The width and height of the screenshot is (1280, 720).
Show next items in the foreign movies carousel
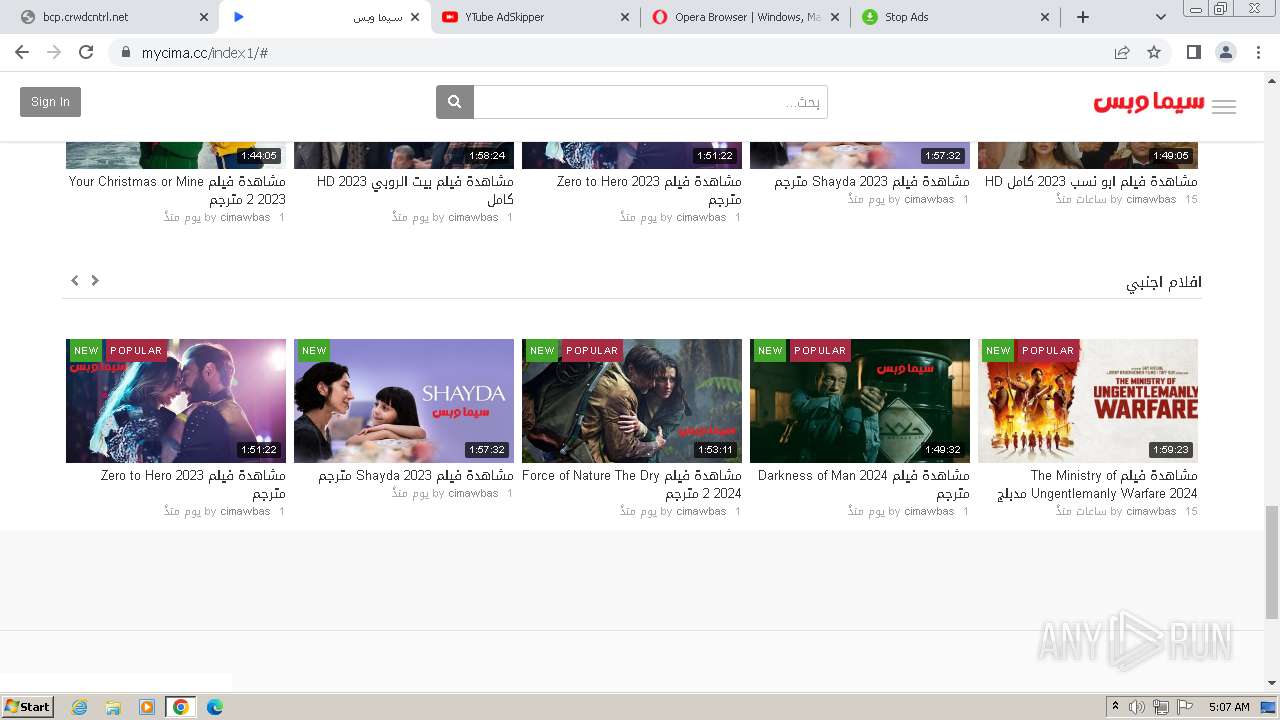[95, 281]
